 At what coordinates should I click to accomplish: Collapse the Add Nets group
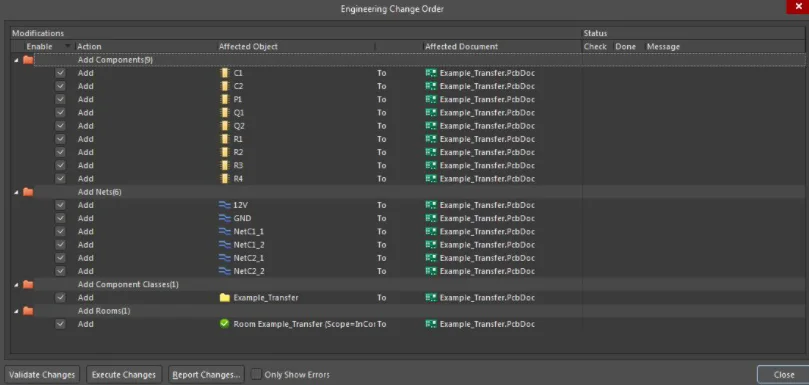tap(16, 192)
